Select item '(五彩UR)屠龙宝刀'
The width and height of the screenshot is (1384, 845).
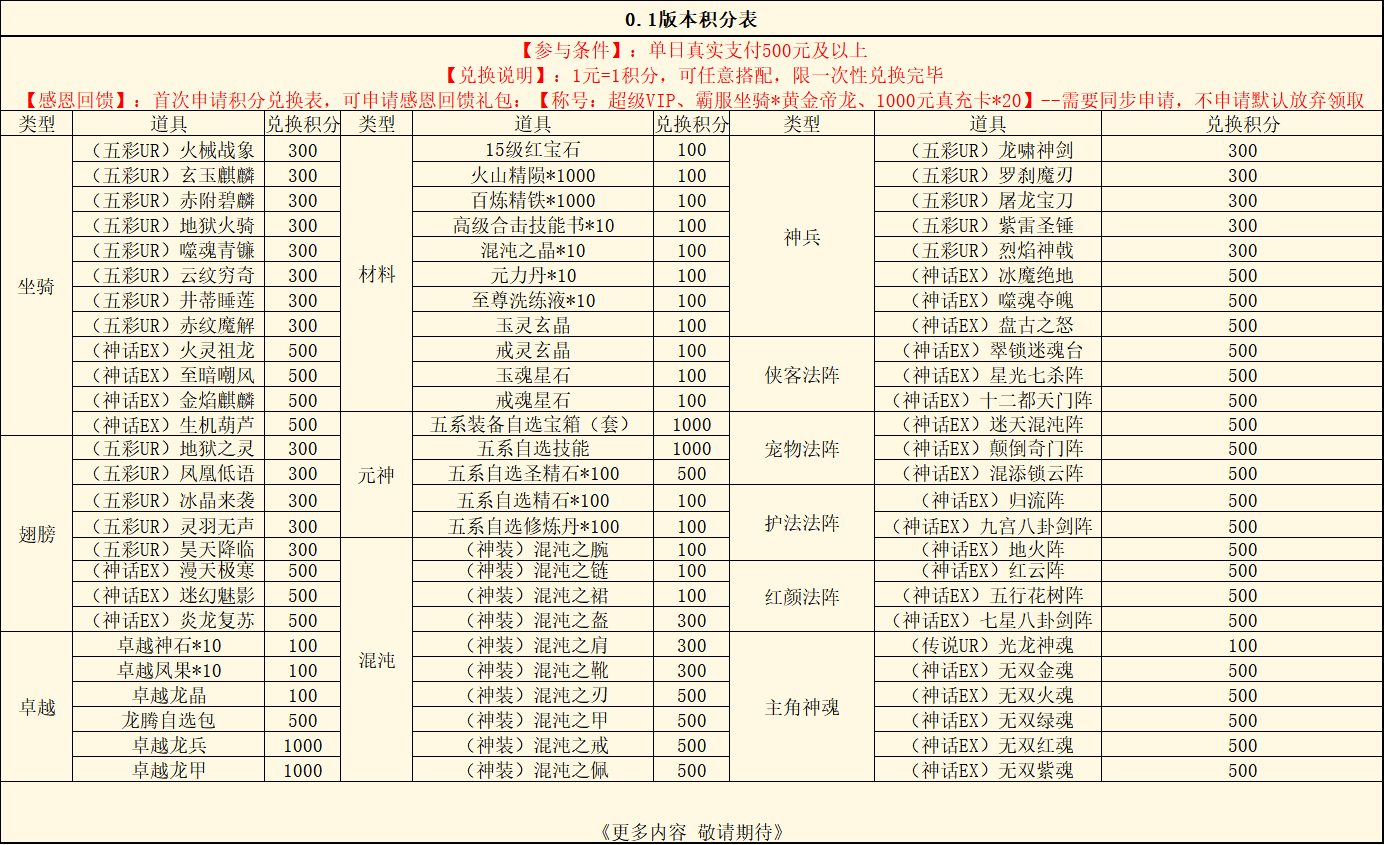pyautogui.click(x=988, y=200)
